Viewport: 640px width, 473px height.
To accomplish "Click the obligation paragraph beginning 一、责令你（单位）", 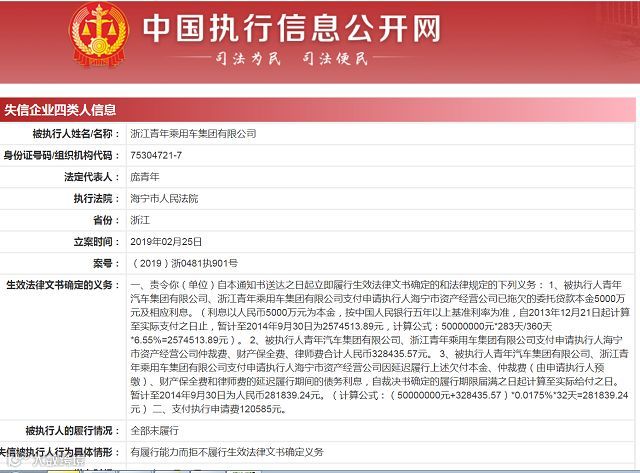I will coord(380,347).
